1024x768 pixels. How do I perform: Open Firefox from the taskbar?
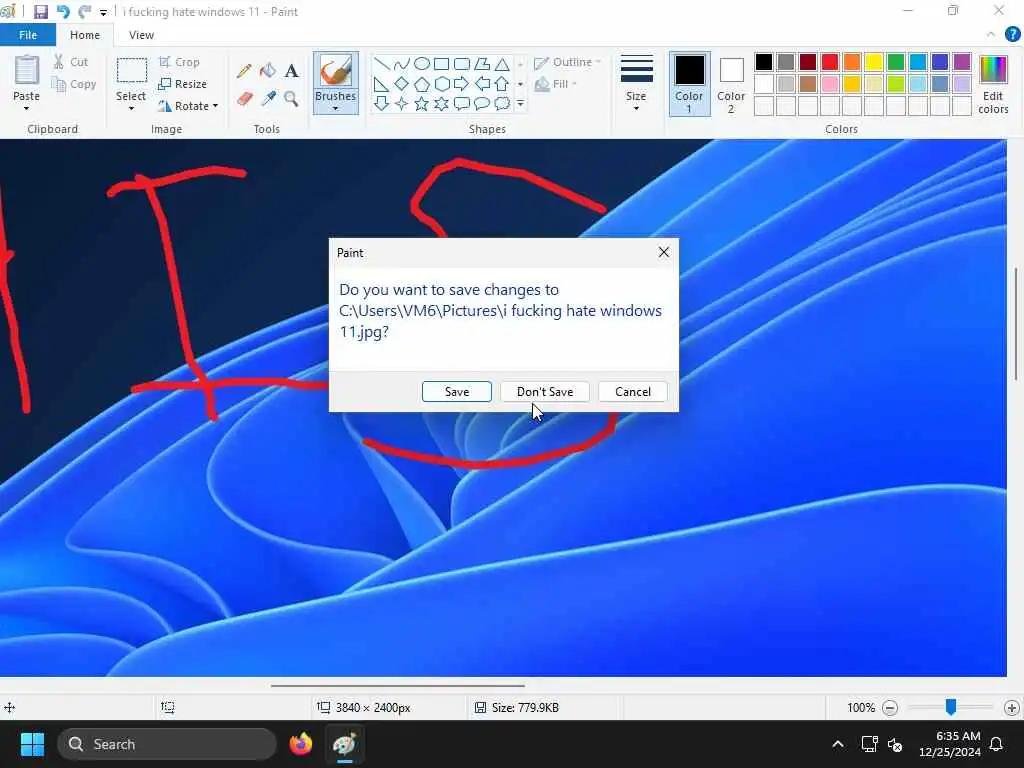click(301, 744)
